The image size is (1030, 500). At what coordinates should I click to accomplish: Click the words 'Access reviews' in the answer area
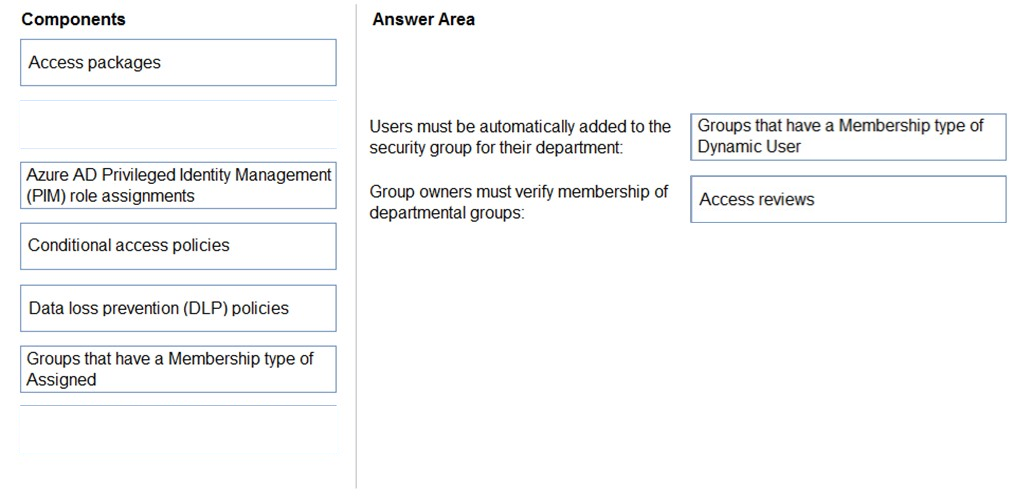[x=757, y=199]
